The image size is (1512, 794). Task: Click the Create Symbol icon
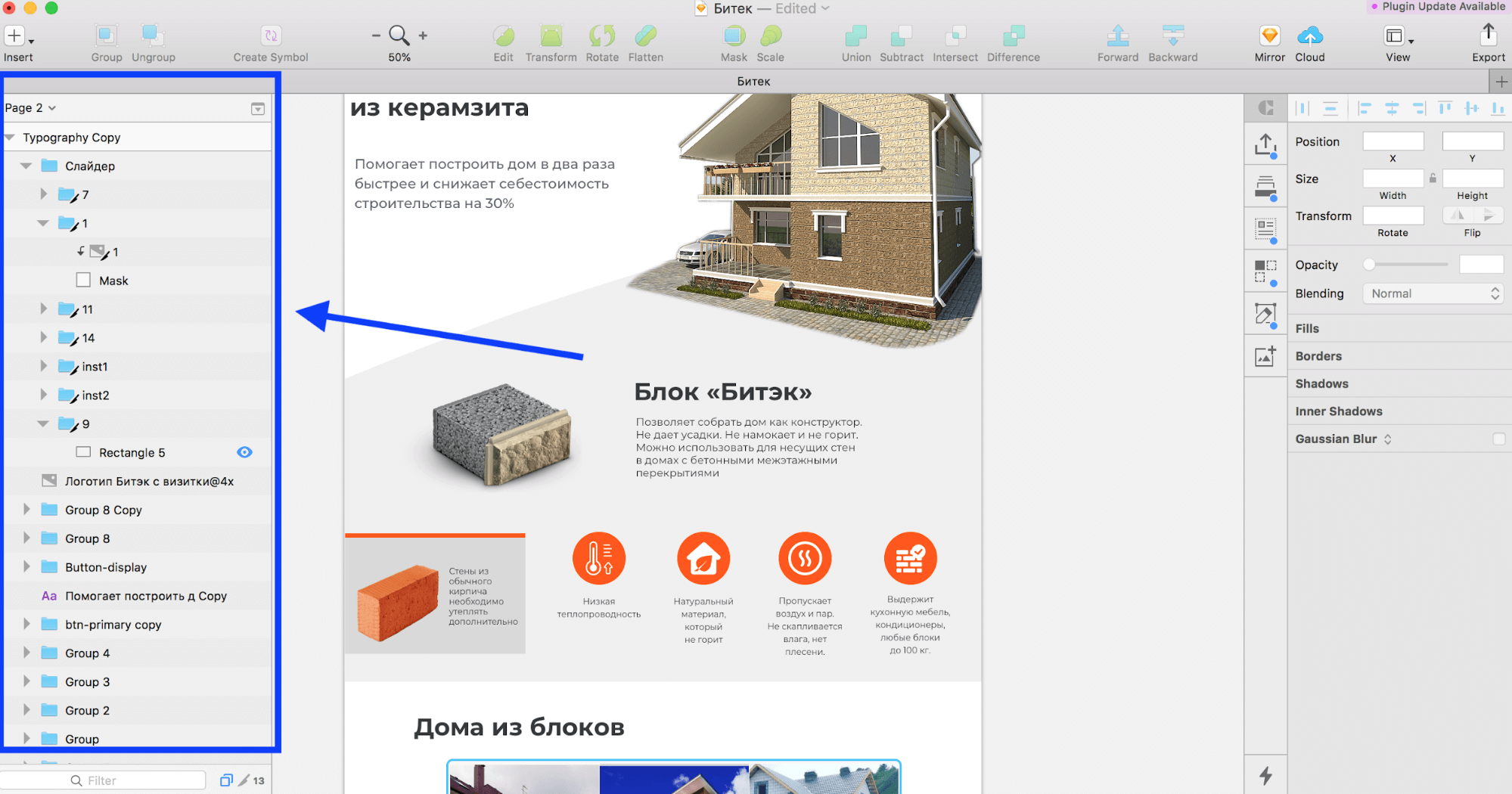pyautogui.click(x=270, y=36)
